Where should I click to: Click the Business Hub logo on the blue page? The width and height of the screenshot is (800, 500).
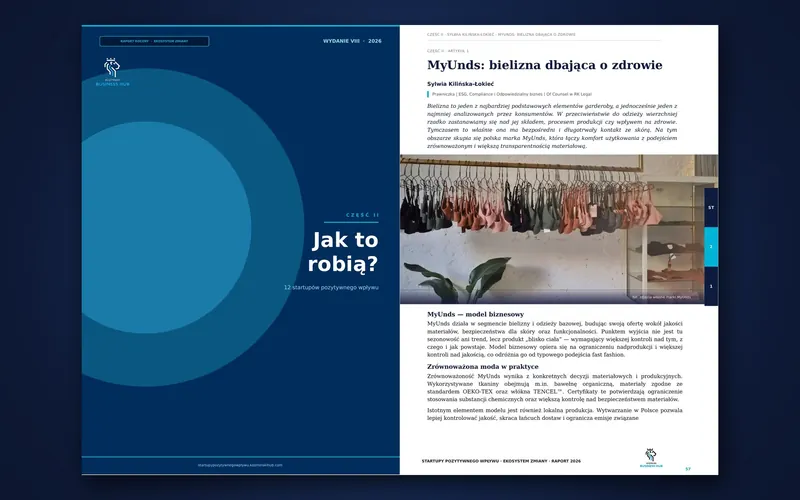point(112,72)
